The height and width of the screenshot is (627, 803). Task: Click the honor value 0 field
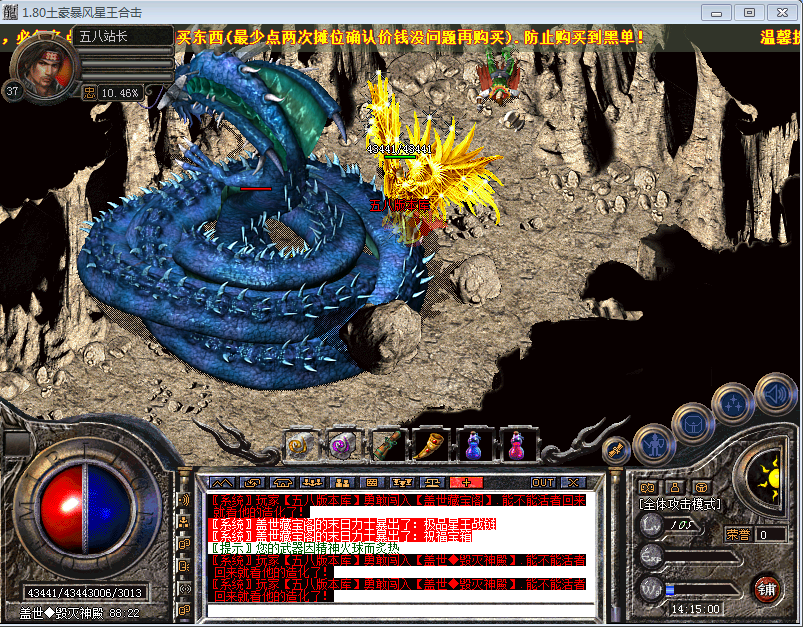[771, 535]
